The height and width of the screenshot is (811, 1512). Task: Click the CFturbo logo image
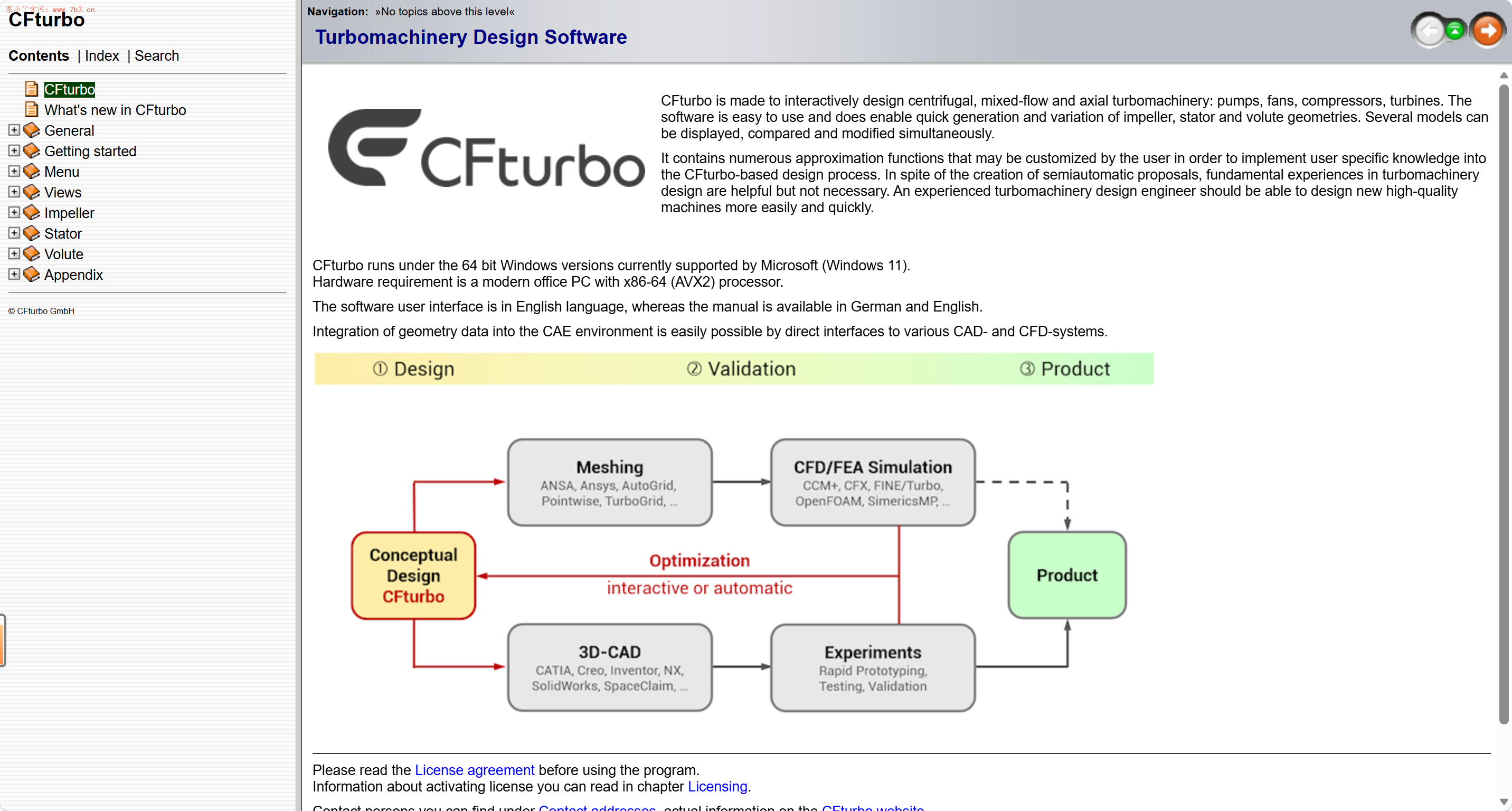pos(486,148)
